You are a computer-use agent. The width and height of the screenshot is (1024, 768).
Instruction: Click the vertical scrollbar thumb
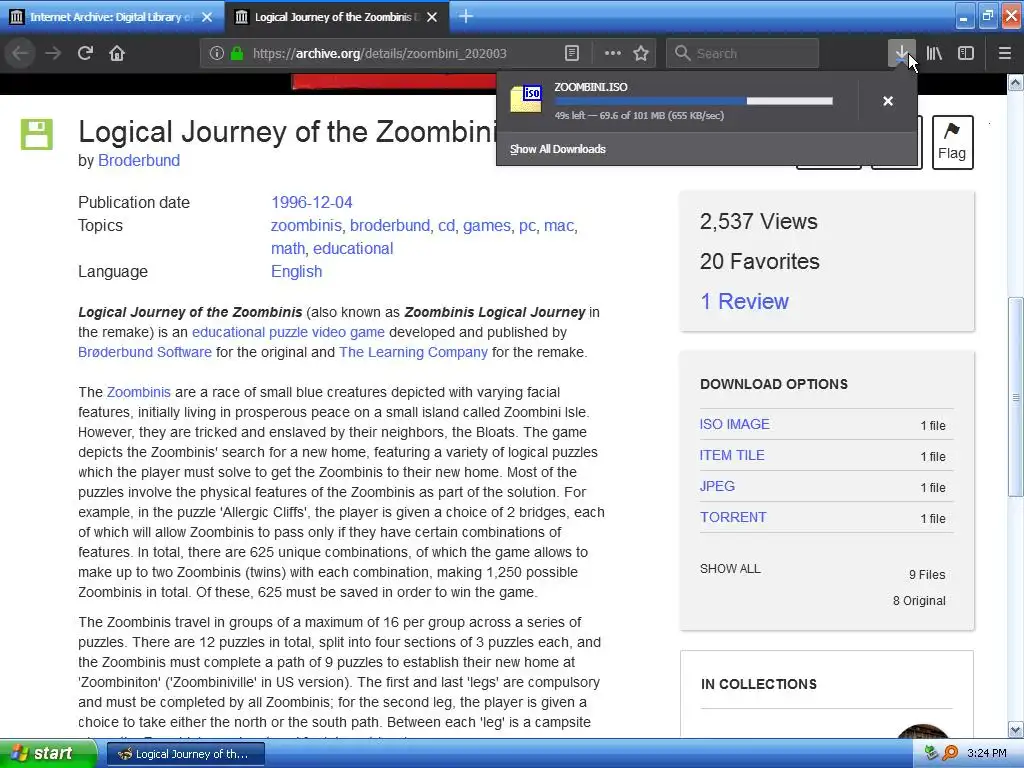click(x=1016, y=397)
